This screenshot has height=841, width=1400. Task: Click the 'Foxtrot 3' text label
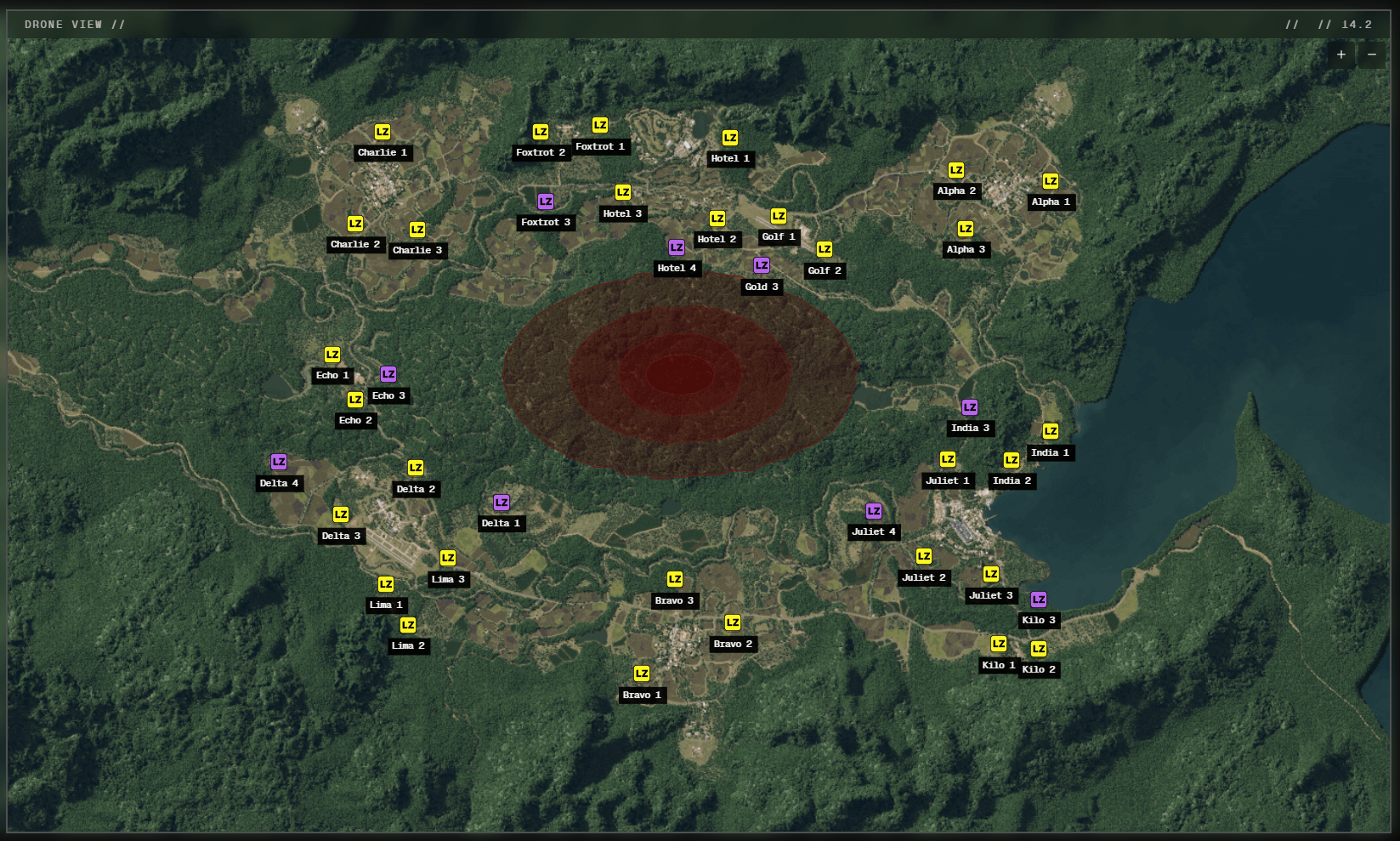[546, 223]
